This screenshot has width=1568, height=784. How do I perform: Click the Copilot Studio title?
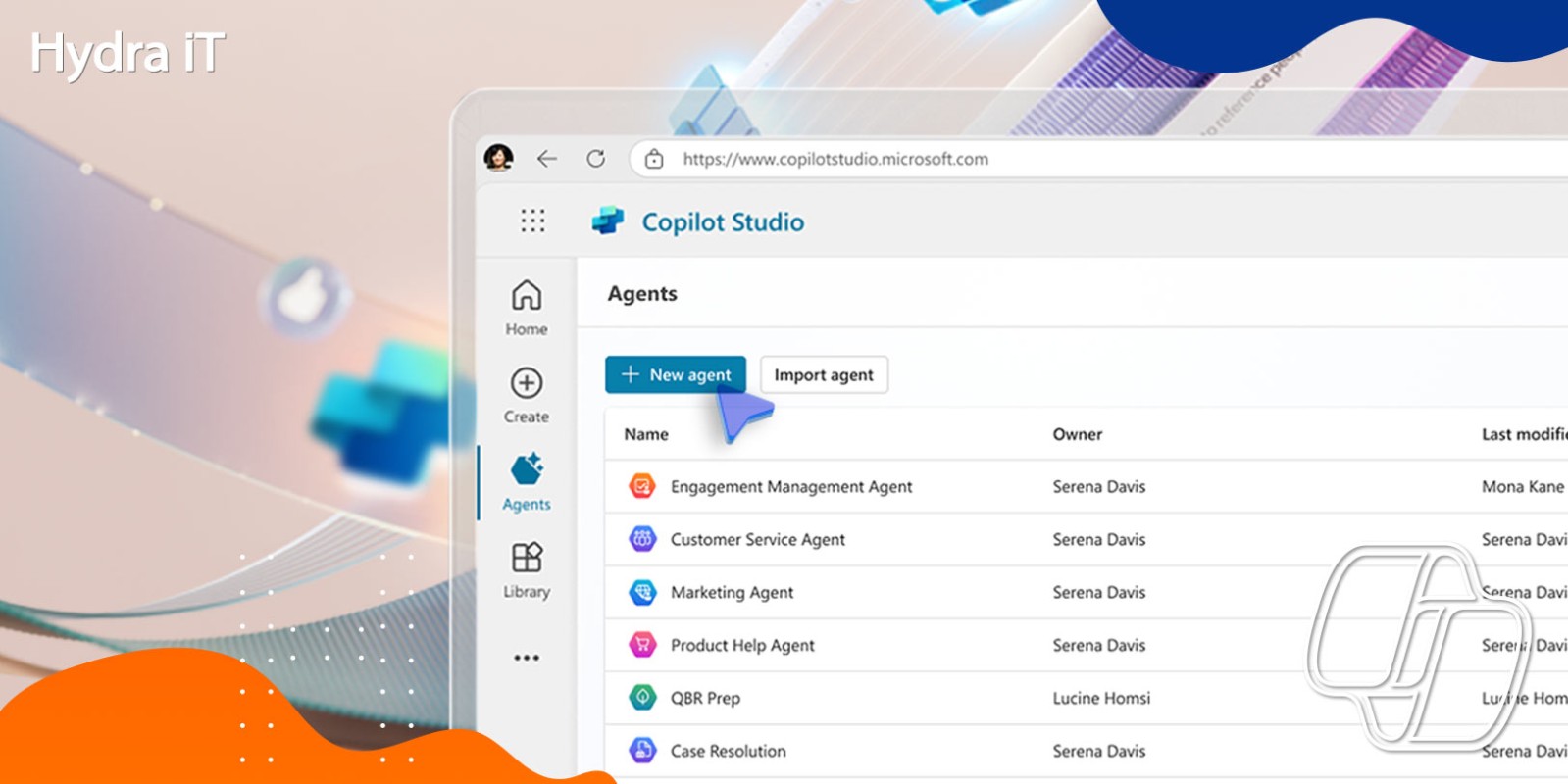pyautogui.click(x=723, y=222)
